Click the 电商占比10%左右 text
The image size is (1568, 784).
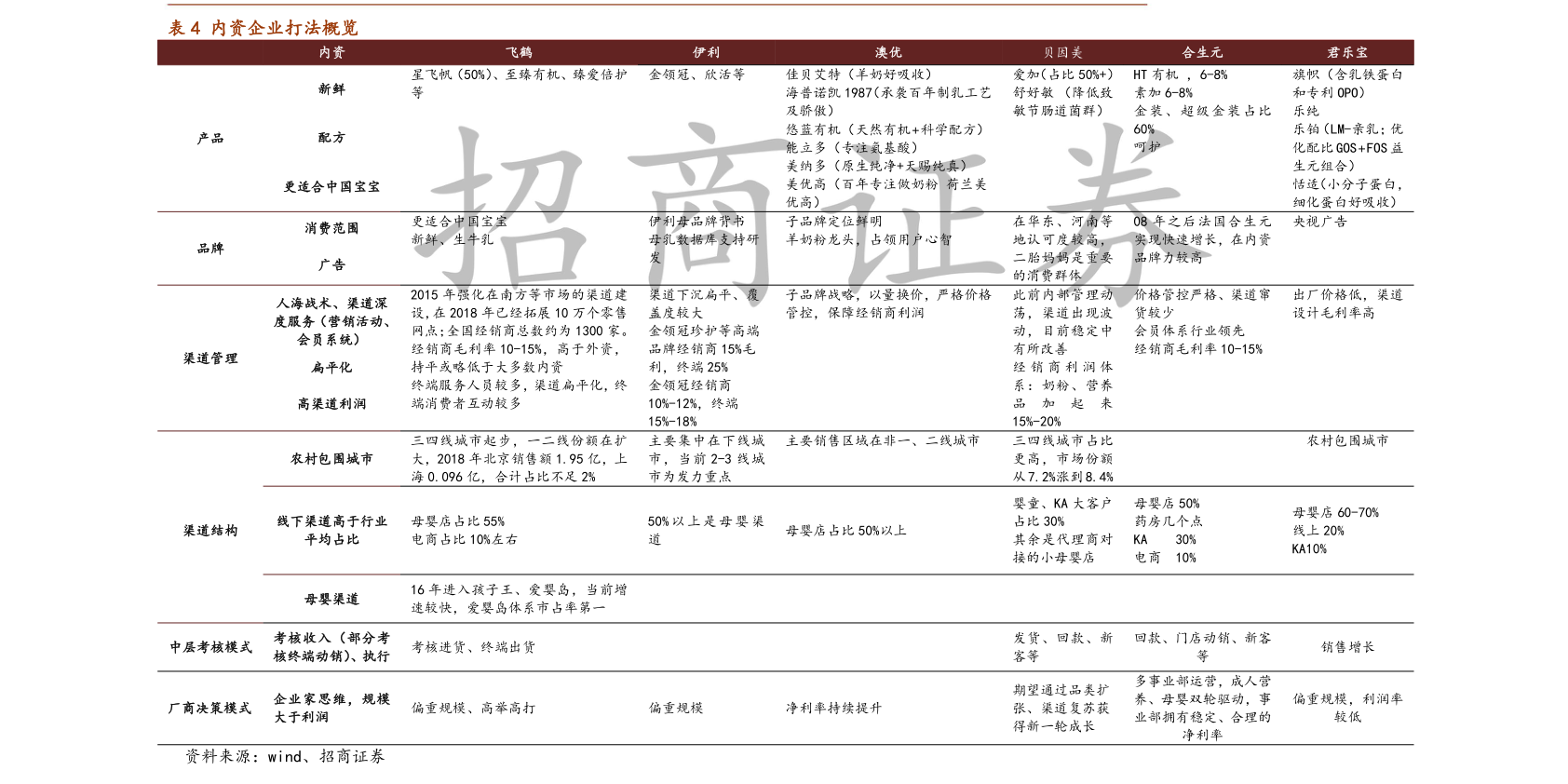(x=465, y=539)
